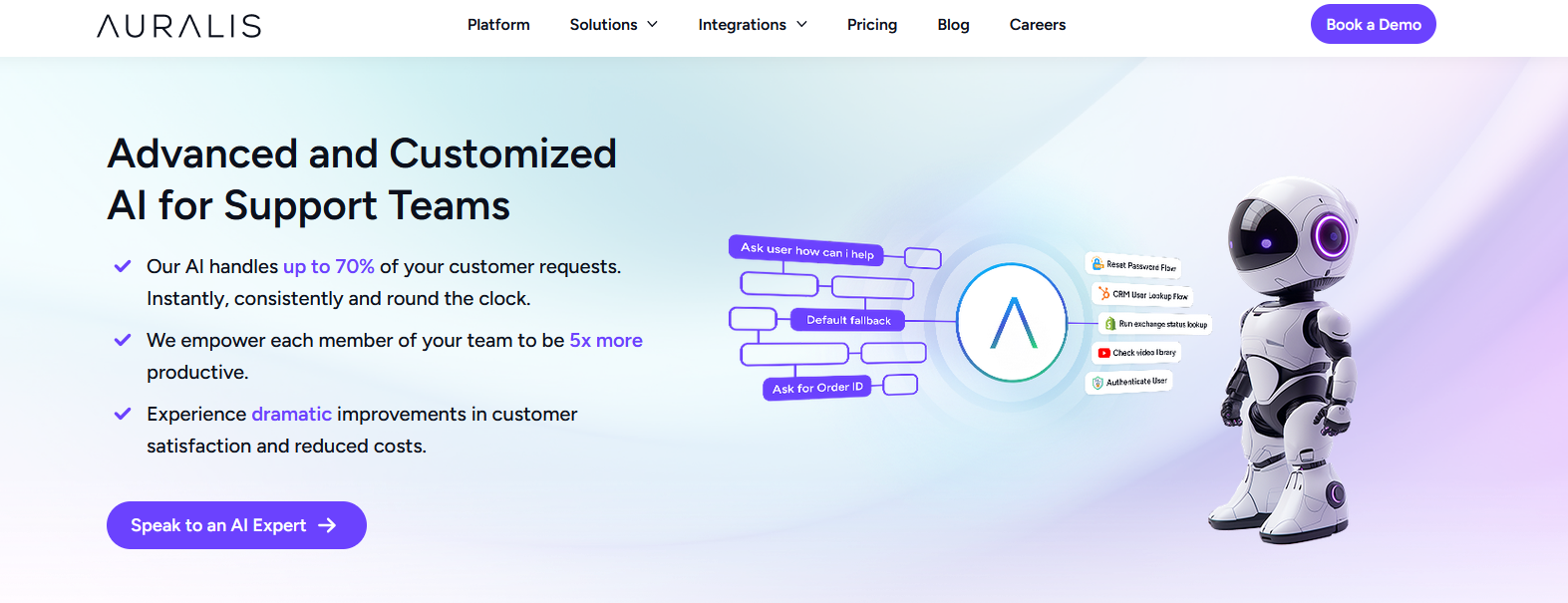Click the checkmark beside 'up to 70%' bullet
This screenshot has height=603, width=1568.
tap(123, 266)
